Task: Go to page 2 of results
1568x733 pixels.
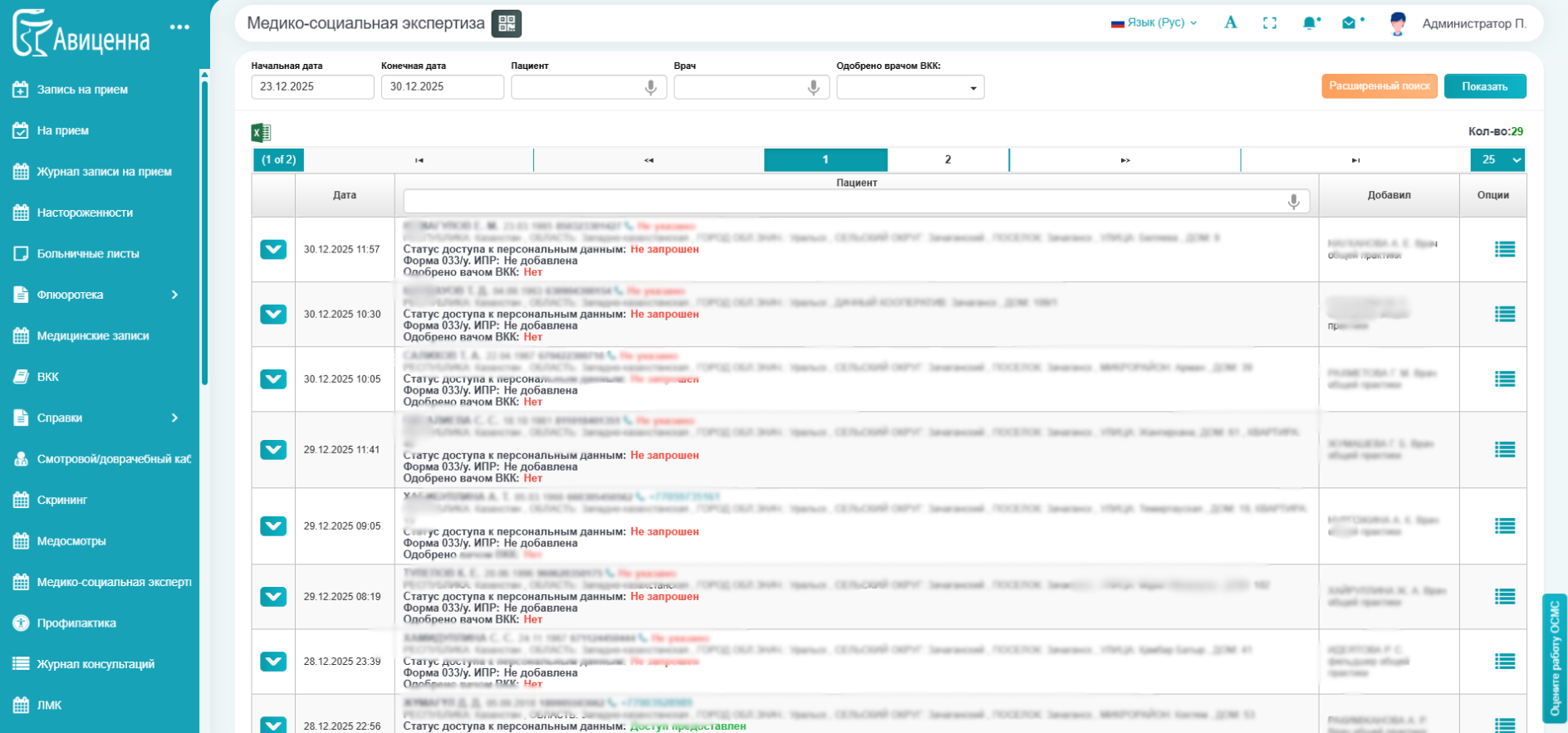Action: click(x=948, y=160)
